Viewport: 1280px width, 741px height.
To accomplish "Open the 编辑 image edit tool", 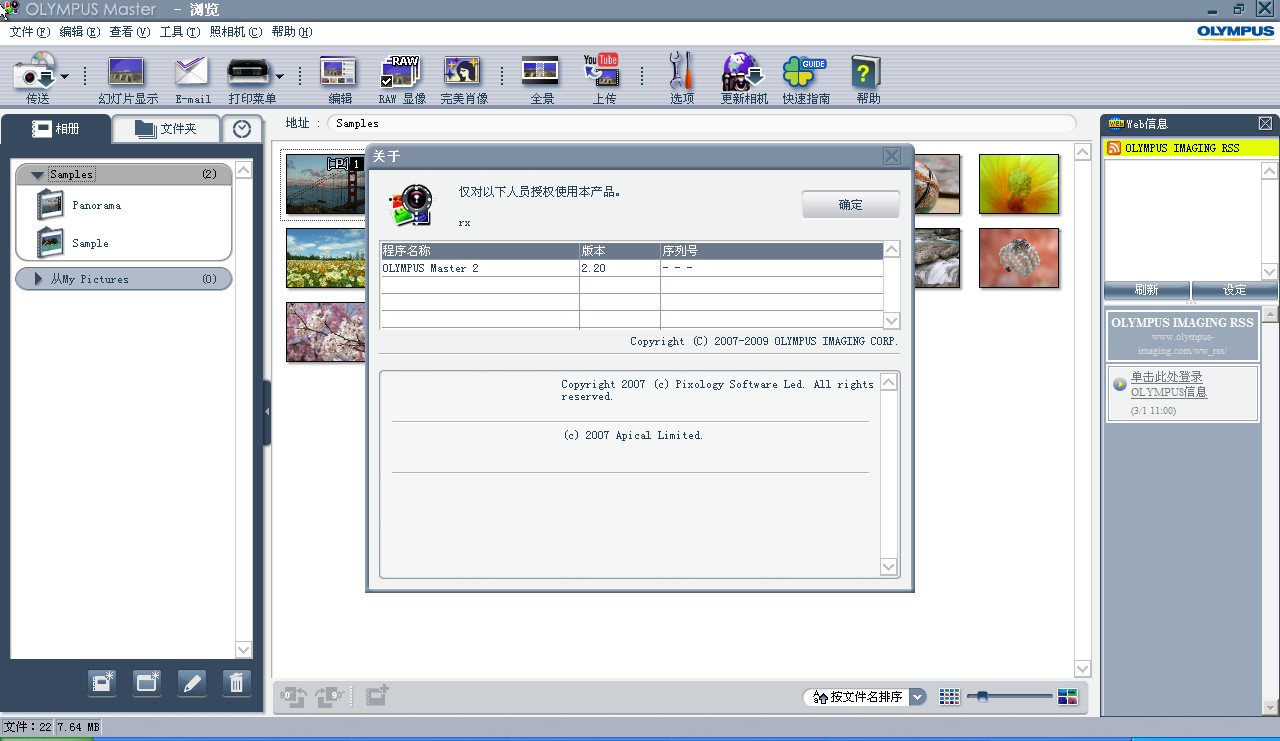I will click(x=338, y=72).
